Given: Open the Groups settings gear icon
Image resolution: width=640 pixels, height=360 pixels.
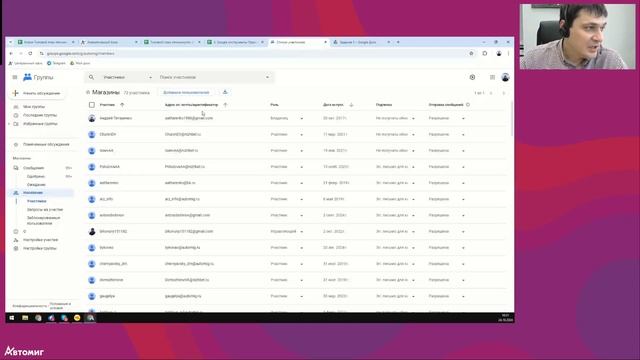Looking at the screenshot, I should 472,77.
